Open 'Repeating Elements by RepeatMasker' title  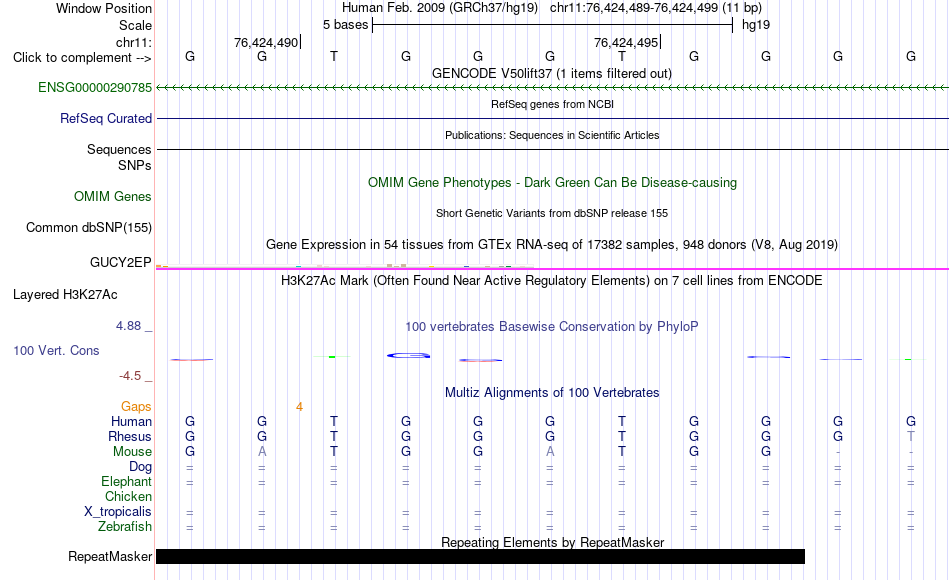552,542
